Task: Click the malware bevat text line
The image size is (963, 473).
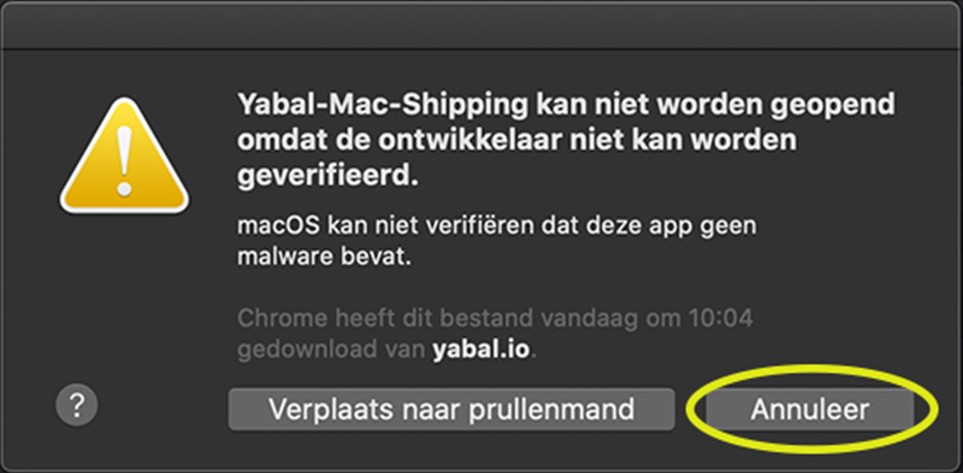Action: click(323, 256)
